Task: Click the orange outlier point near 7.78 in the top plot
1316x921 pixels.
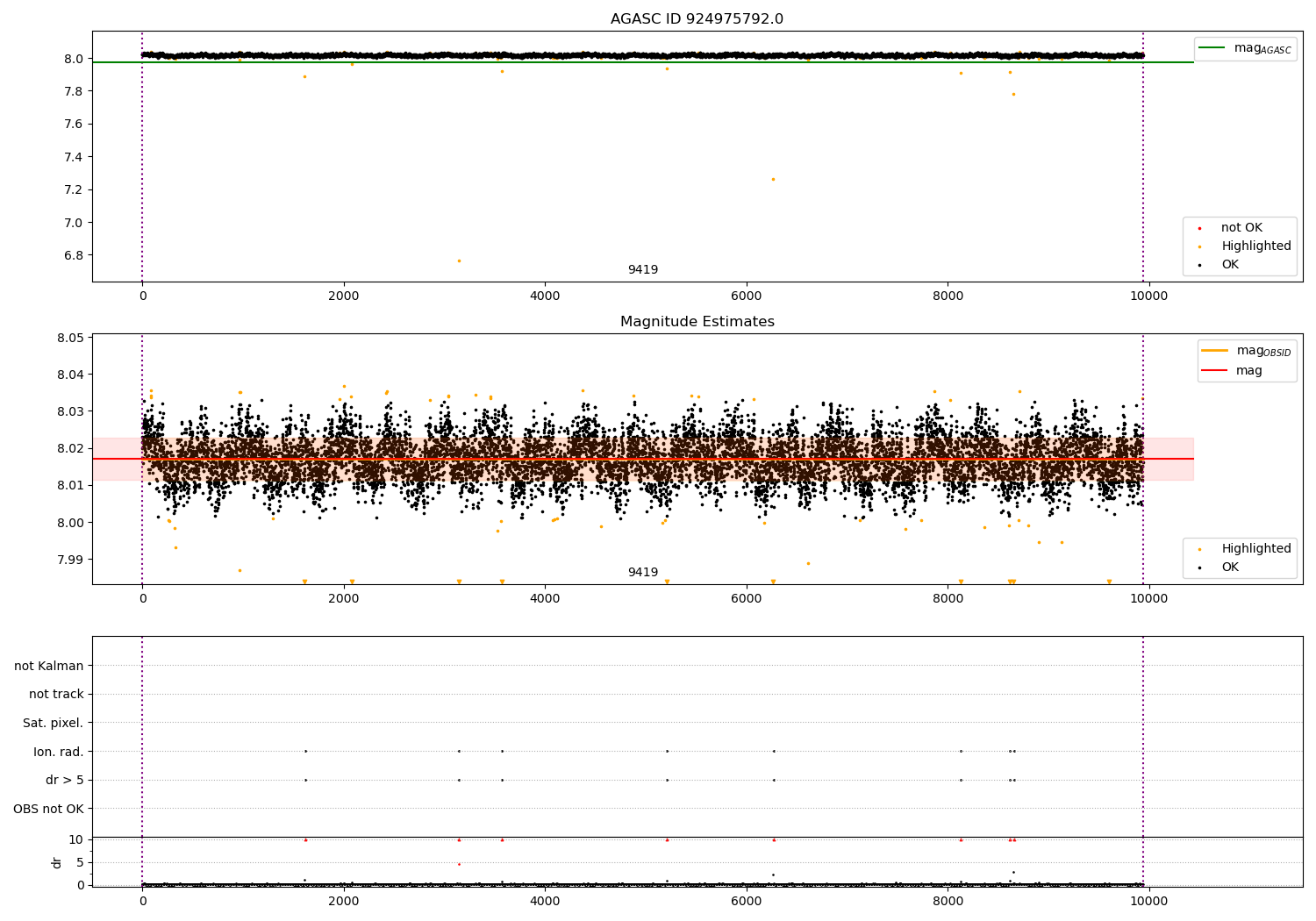Action: (x=1013, y=94)
